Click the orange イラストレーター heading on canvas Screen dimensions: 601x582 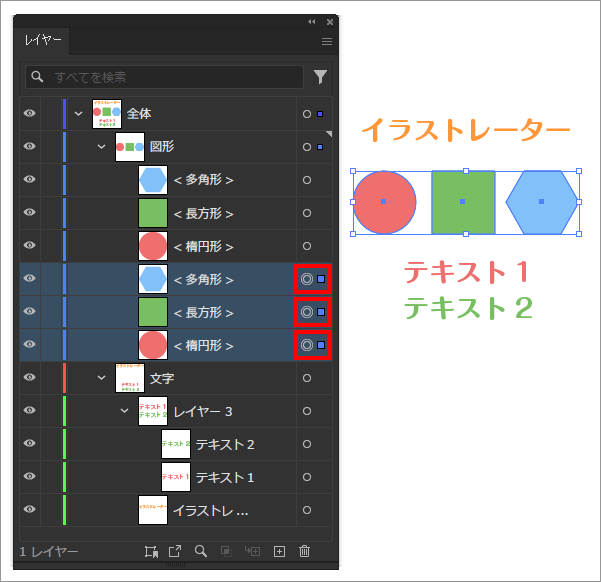tap(466, 130)
